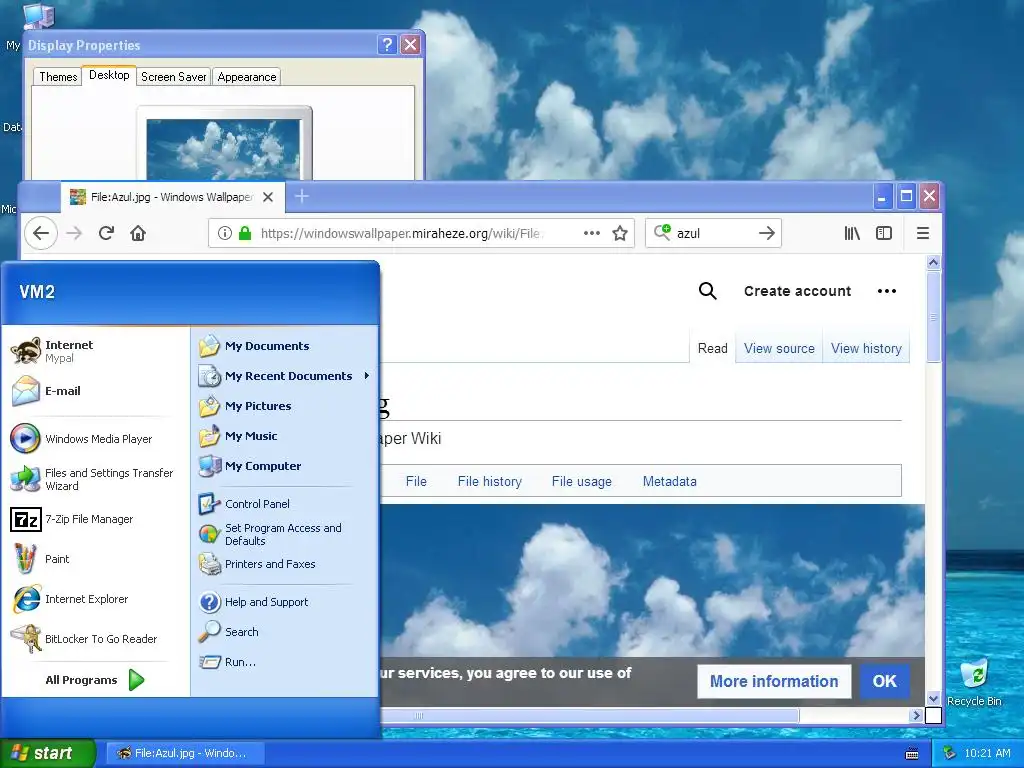This screenshot has height=768, width=1024.
Task: Open the browser home page icon
Action: pos(138,233)
